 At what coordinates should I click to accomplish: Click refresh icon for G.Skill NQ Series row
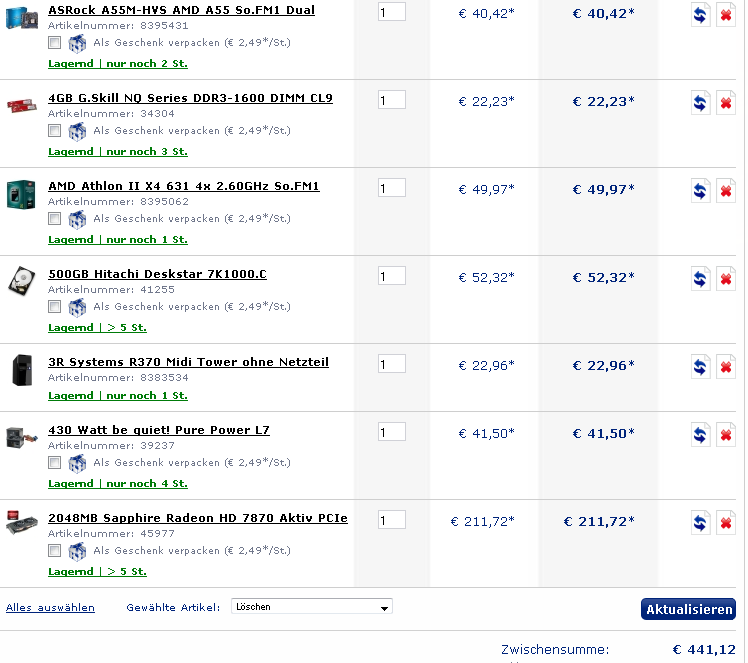click(700, 103)
